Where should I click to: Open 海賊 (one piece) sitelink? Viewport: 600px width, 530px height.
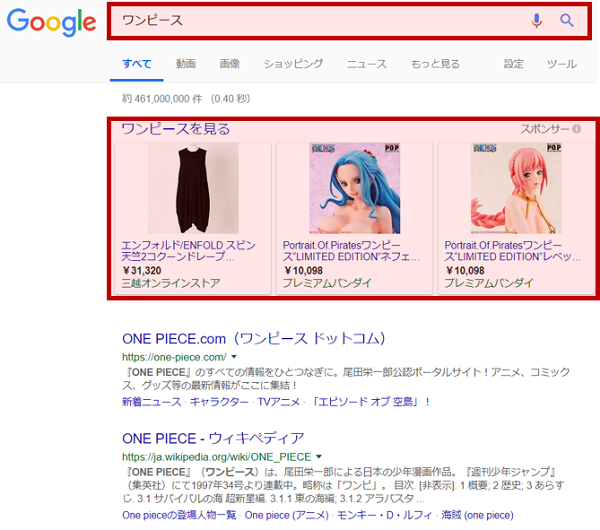pyautogui.click(x=477, y=515)
